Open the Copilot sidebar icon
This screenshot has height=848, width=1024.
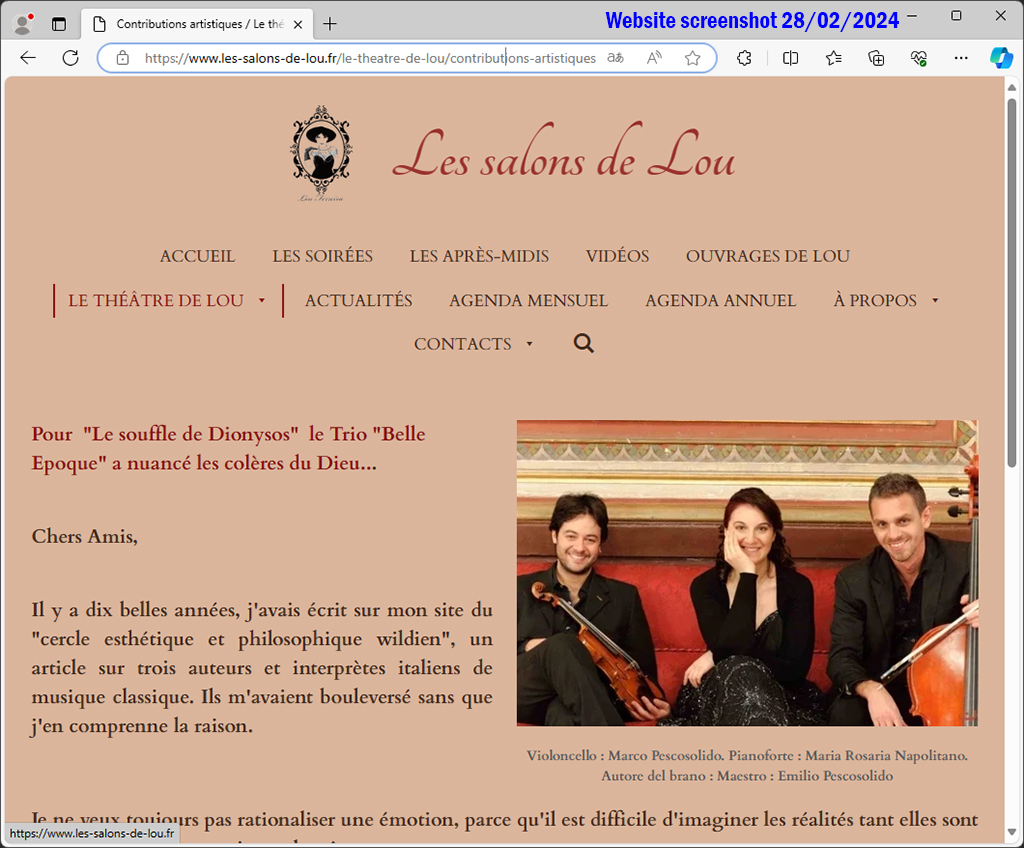[1000, 57]
